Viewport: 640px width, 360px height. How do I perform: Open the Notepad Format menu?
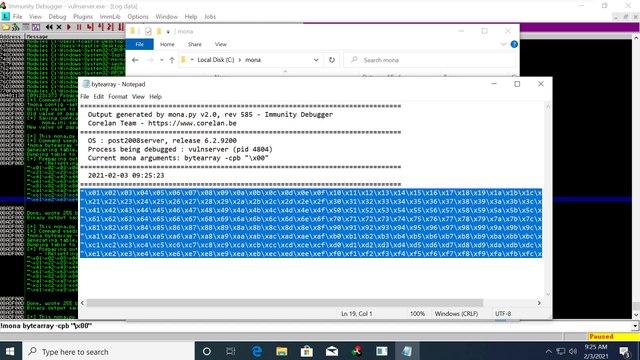[x=118, y=97]
